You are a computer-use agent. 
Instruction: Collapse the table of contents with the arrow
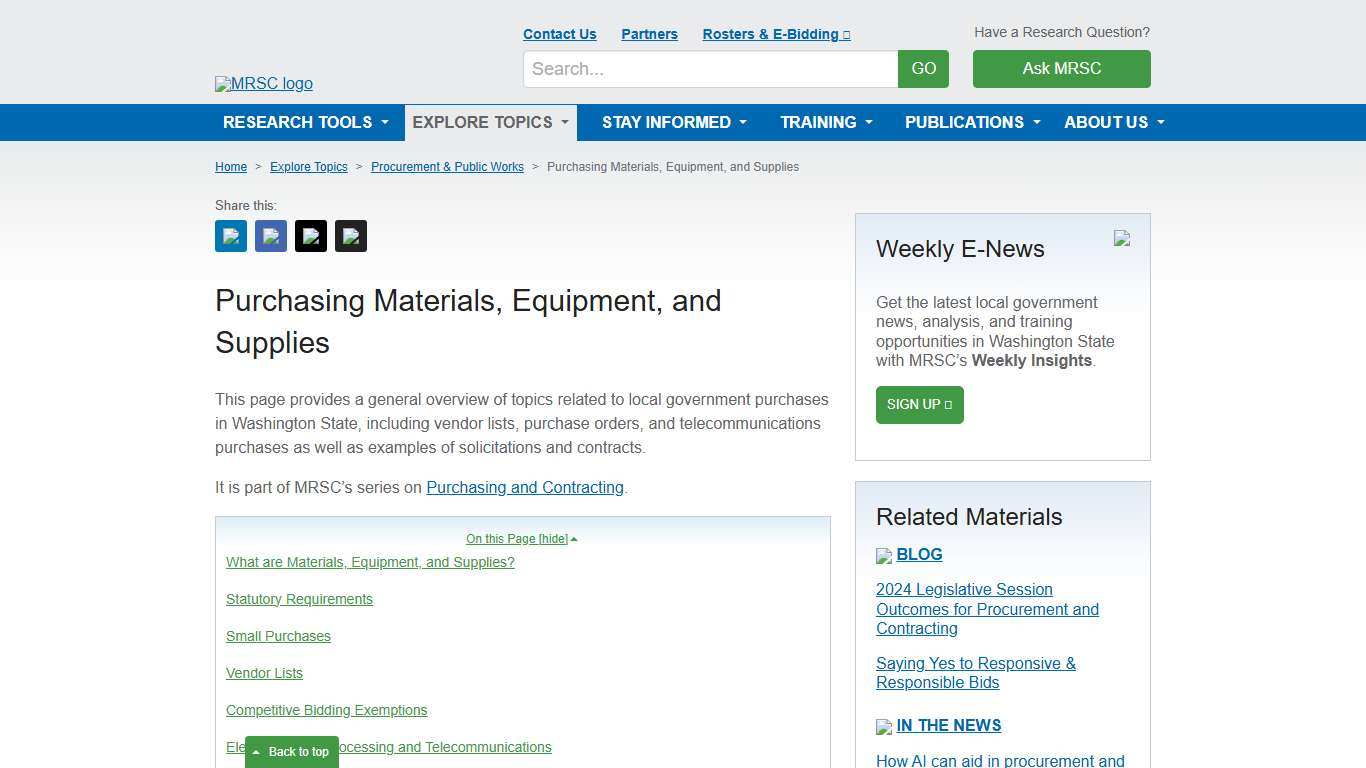[574, 538]
